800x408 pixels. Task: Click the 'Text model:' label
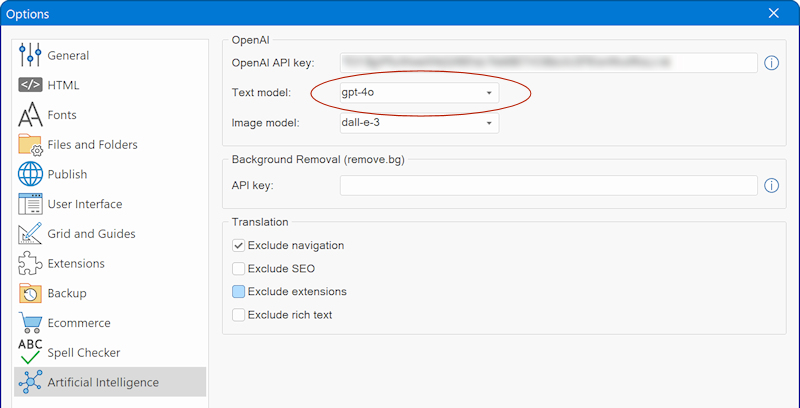pyautogui.click(x=261, y=93)
